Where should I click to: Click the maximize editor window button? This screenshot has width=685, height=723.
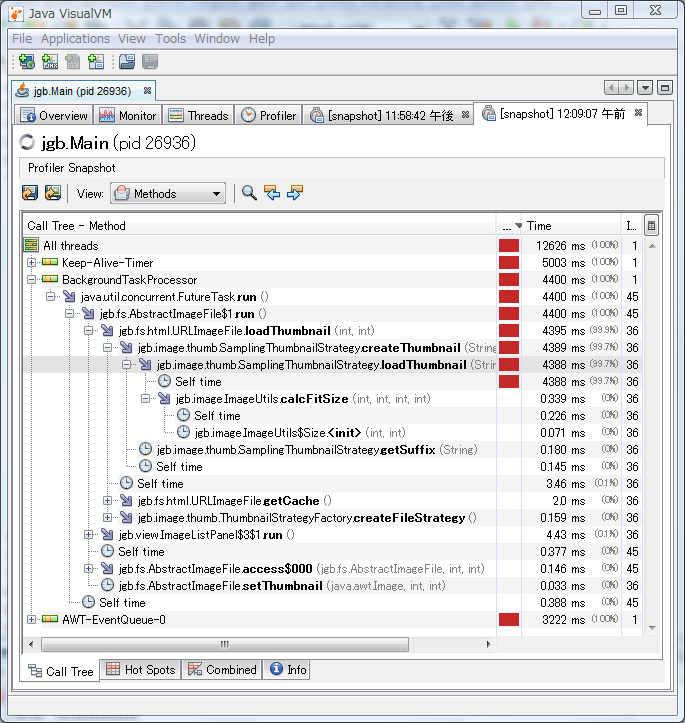click(665, 88)
